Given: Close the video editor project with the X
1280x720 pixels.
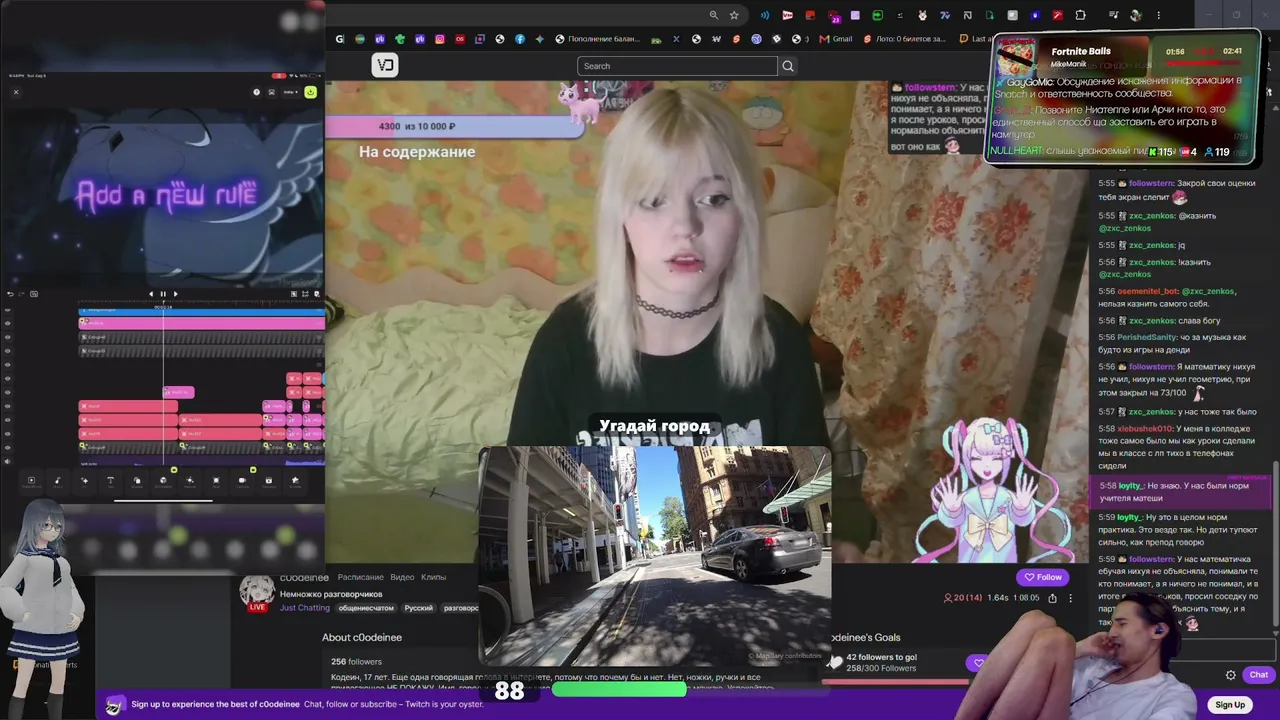Looking at the screenshot, I should click(16, 92).
